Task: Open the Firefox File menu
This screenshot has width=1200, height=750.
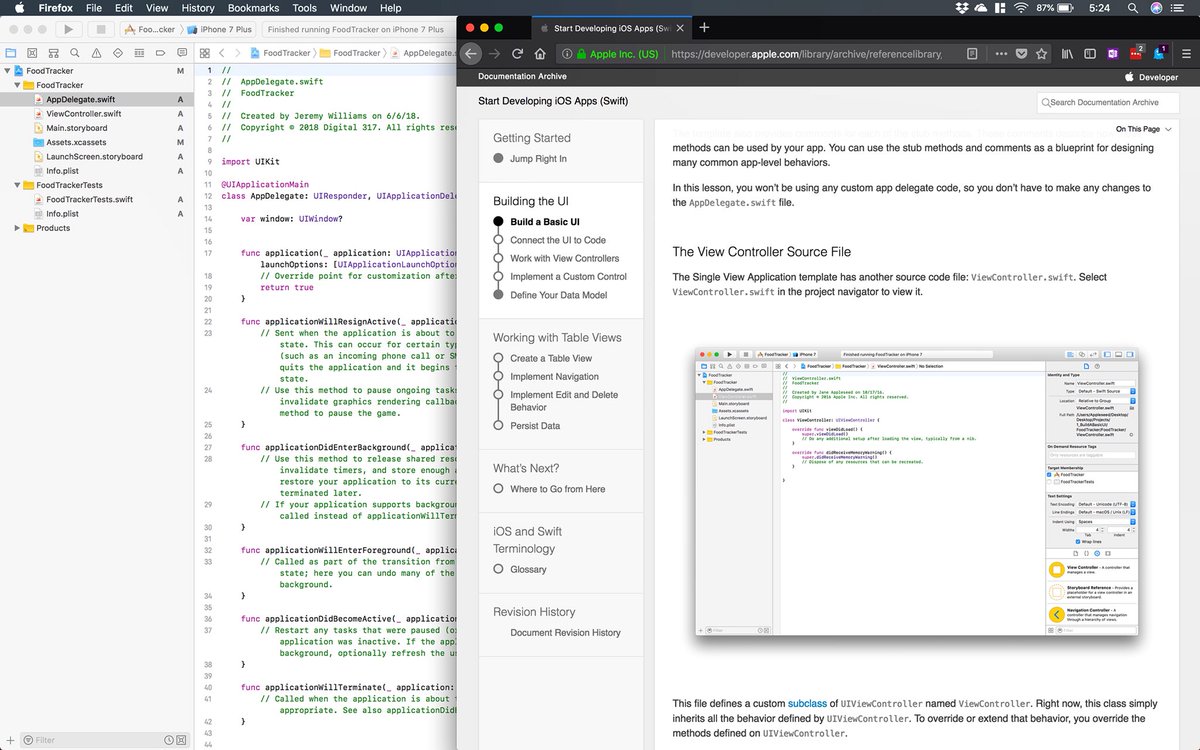Action: click(94, 8)
